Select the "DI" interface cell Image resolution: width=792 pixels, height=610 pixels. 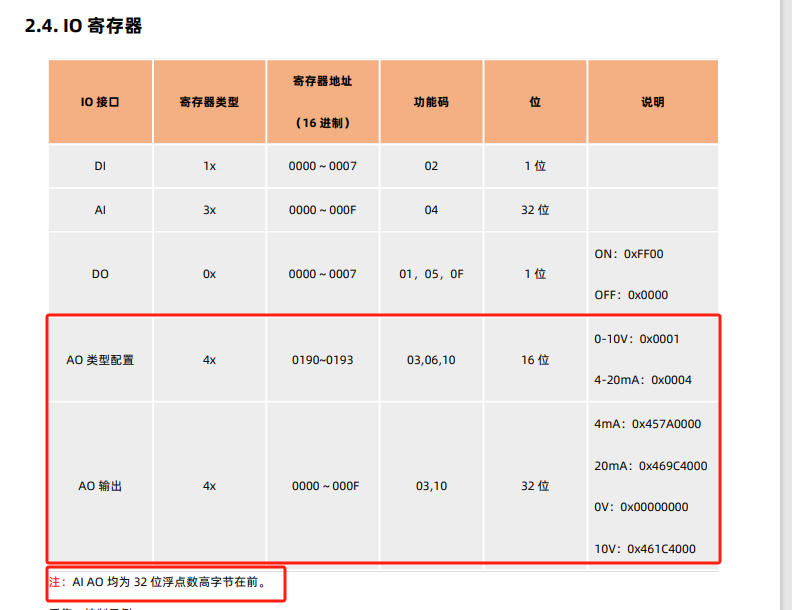tap(100, 166)
